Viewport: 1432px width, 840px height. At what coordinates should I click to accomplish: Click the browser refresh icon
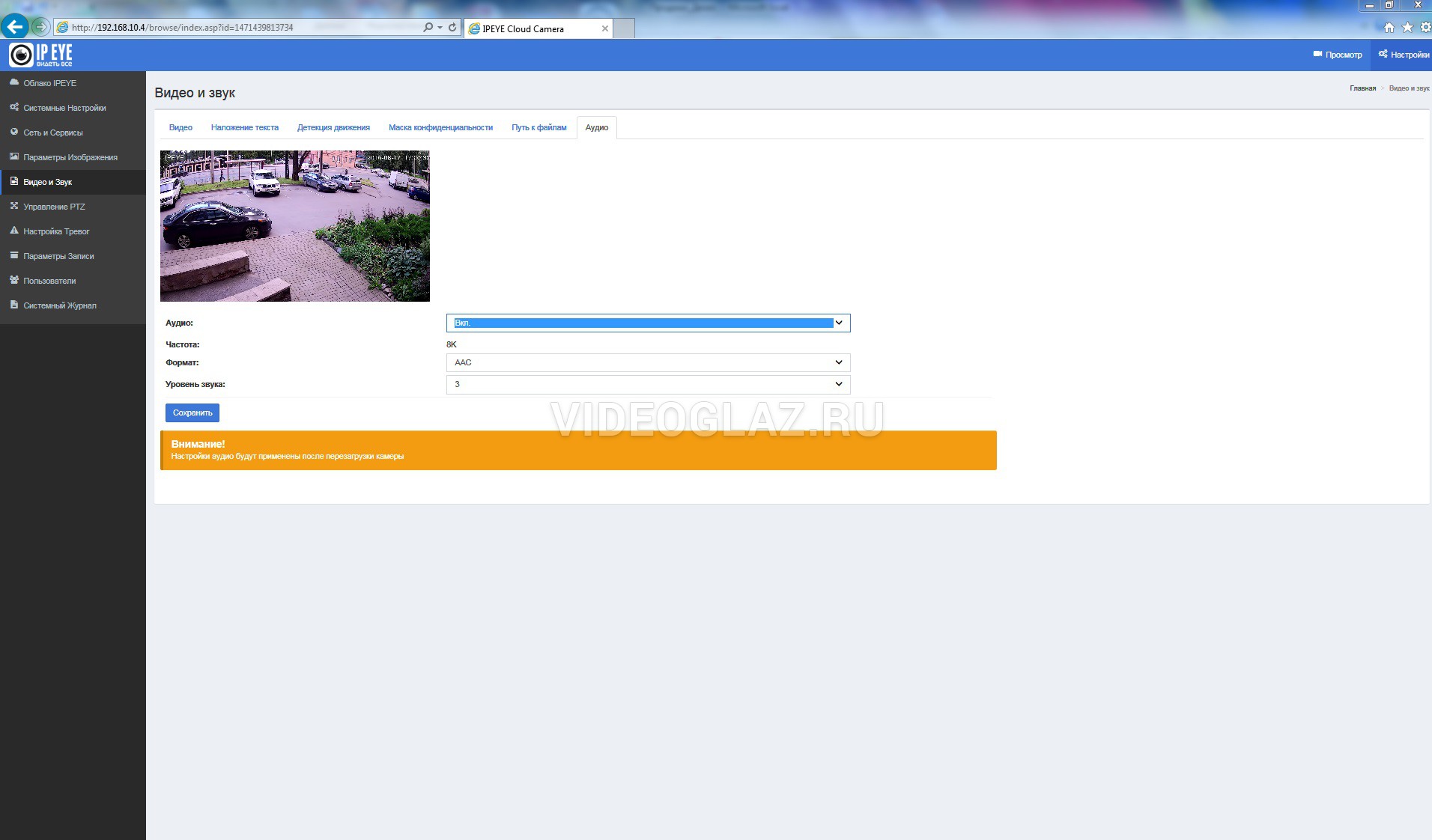452,27
